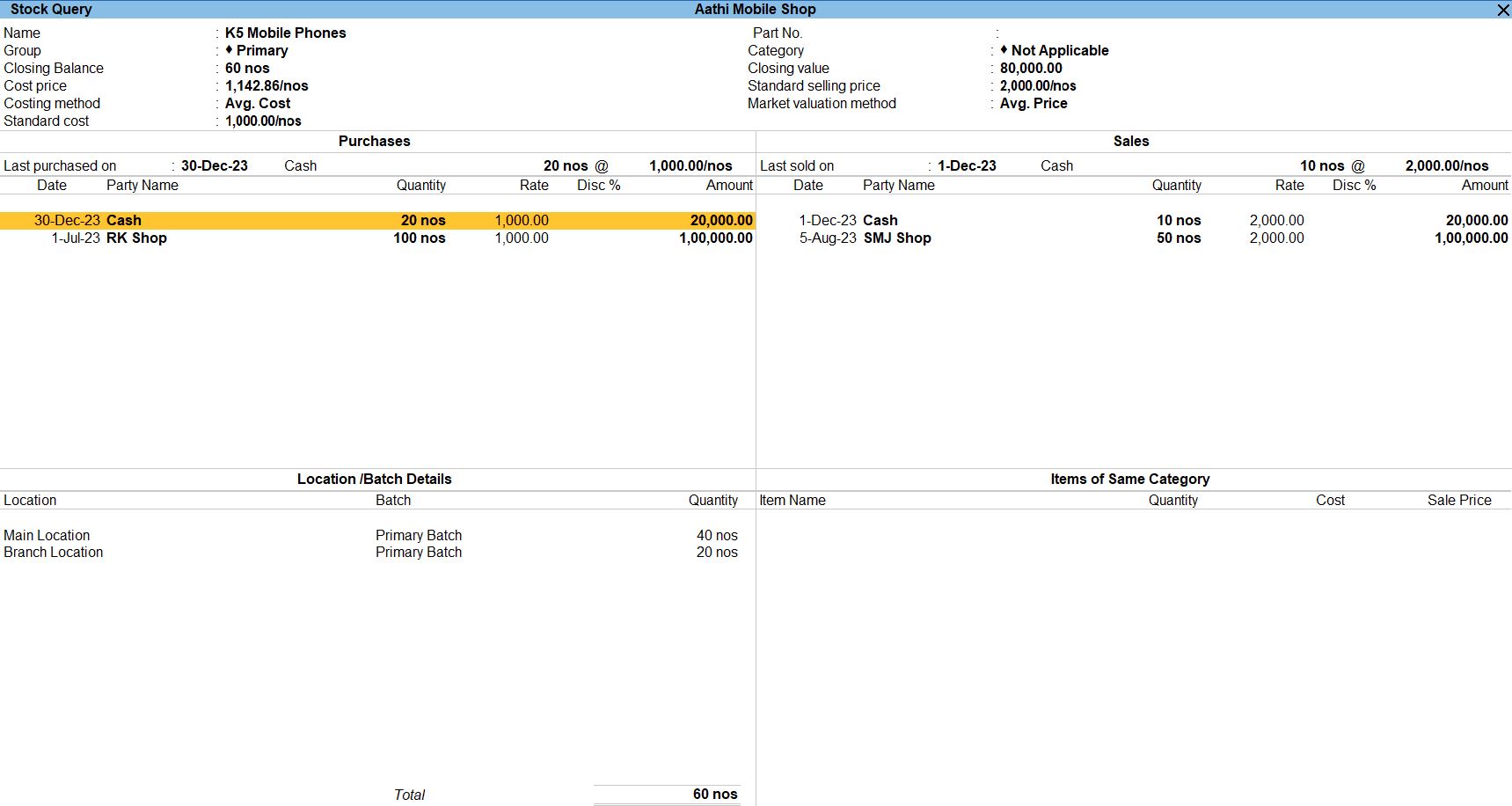Image resolution: width=1512 pixels, height=806 pixels.
Task: Click the SMJ Shop quantity 50 nos
Action: click(1179, 238)
